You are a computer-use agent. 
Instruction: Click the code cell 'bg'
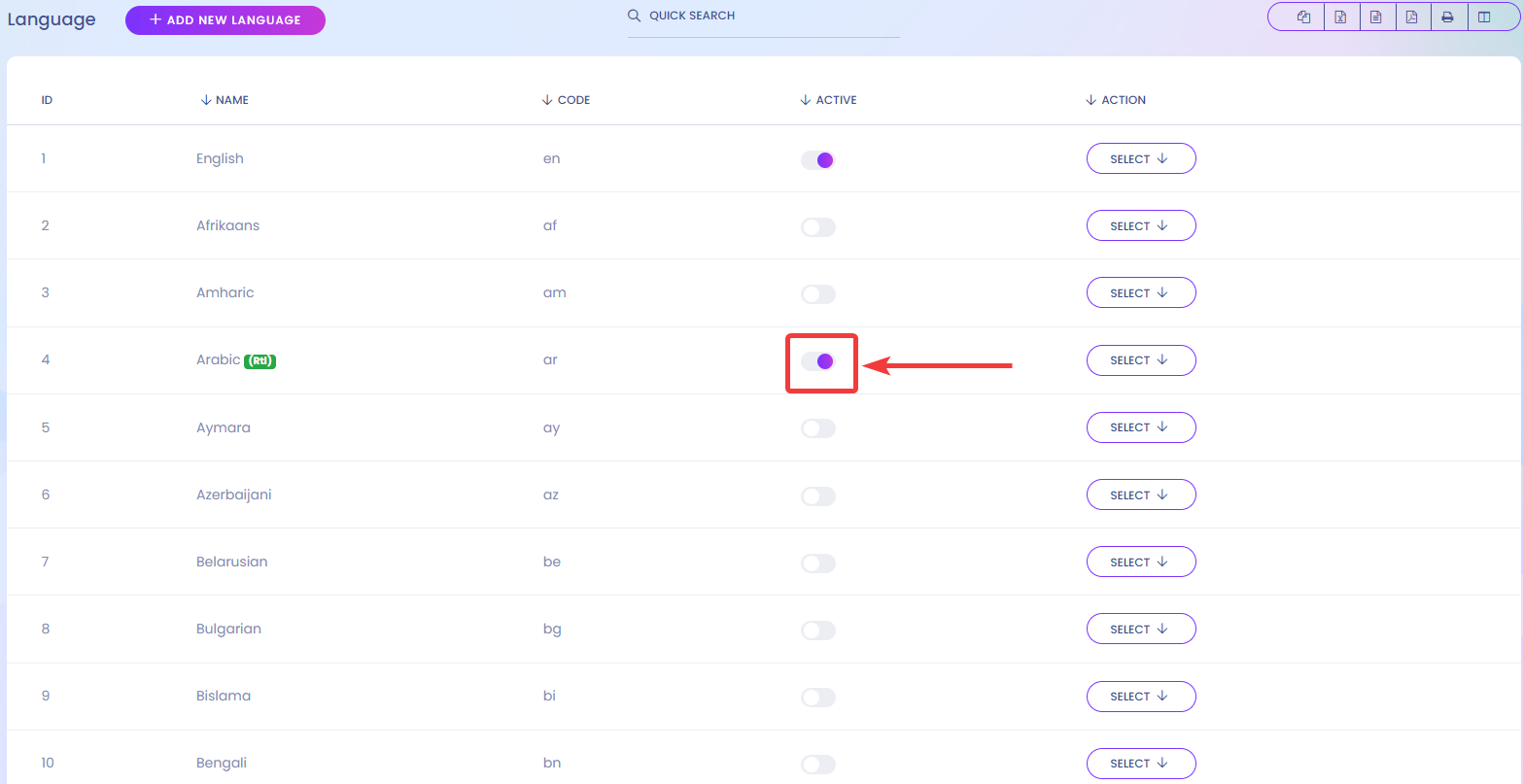(x=552, y=629)
